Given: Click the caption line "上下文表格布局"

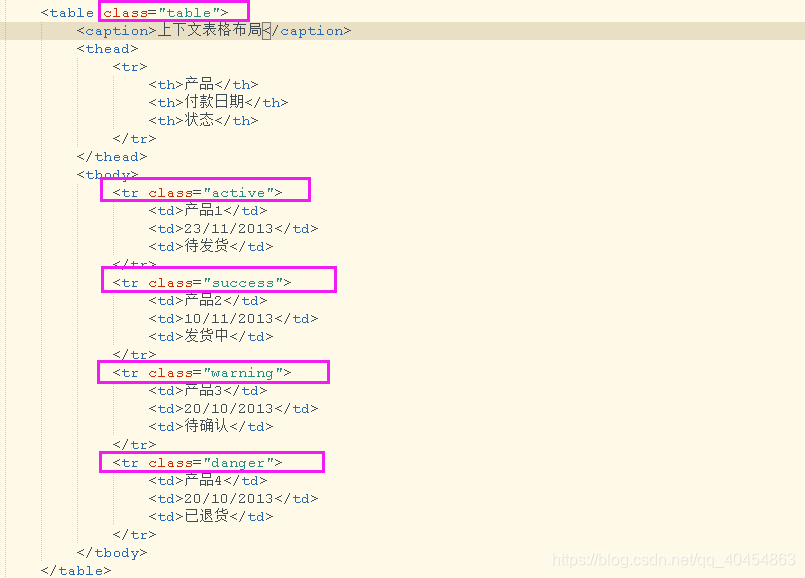Looking at the screenshot, I should (214, 31).
